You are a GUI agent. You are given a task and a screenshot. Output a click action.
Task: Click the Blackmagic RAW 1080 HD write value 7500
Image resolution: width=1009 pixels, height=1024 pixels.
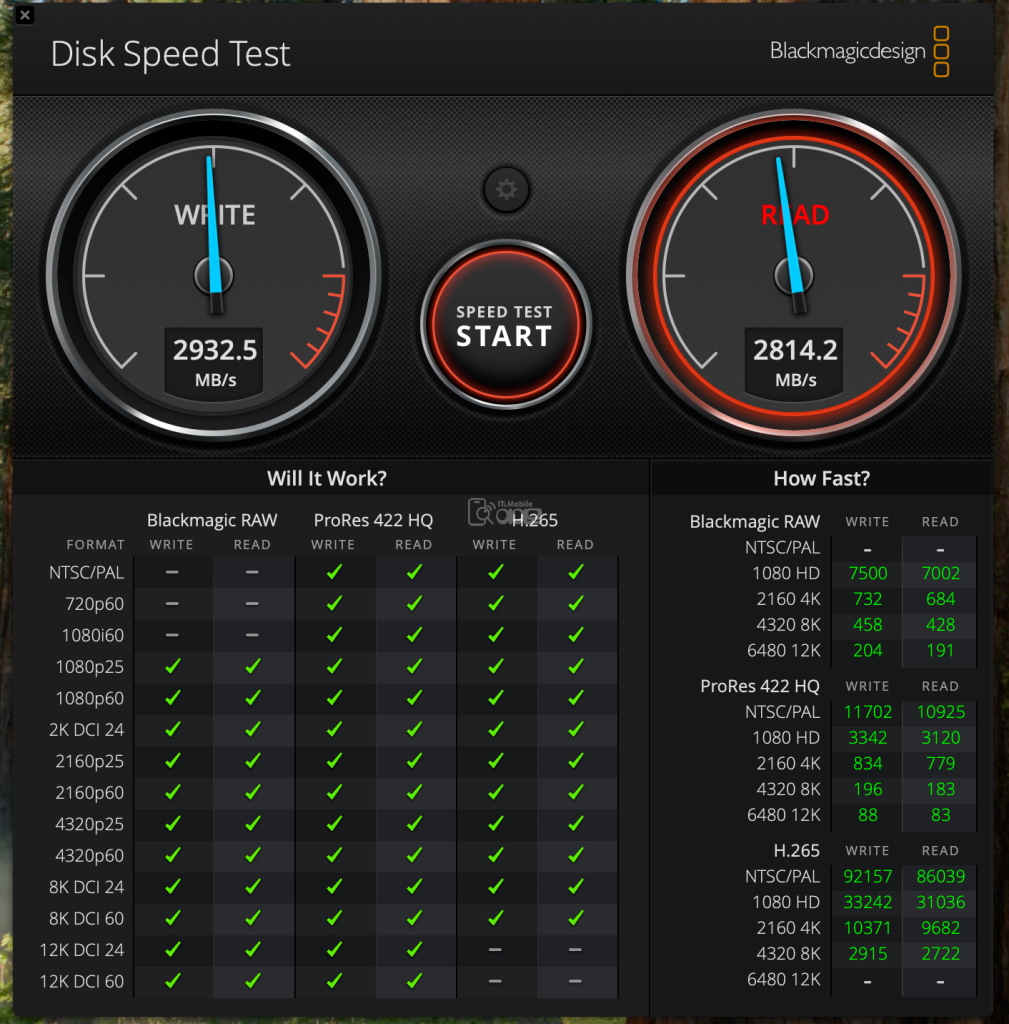867,573
